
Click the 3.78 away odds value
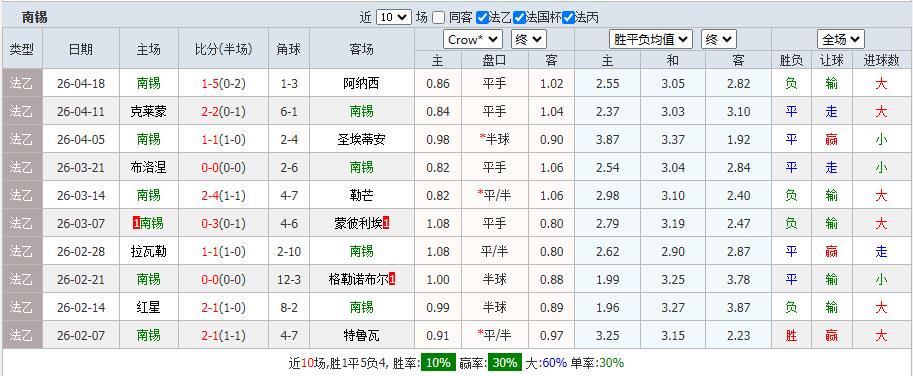click(739, 279)
